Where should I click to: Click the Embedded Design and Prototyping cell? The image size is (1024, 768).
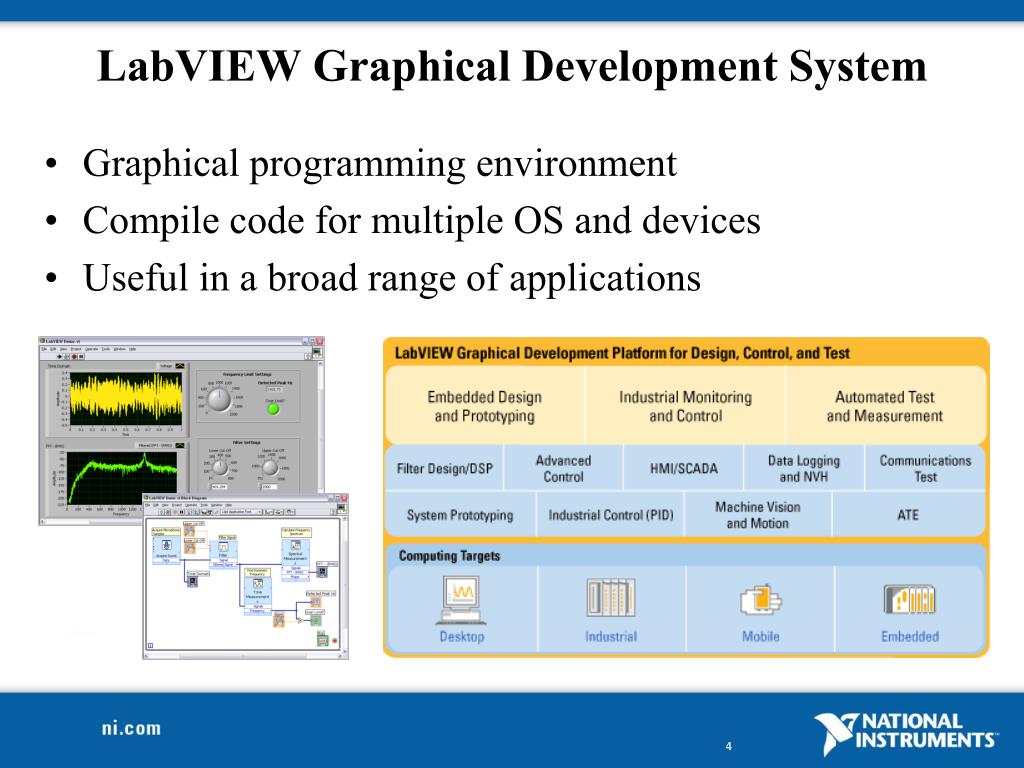pyautogui.click(x=485, y=406)
